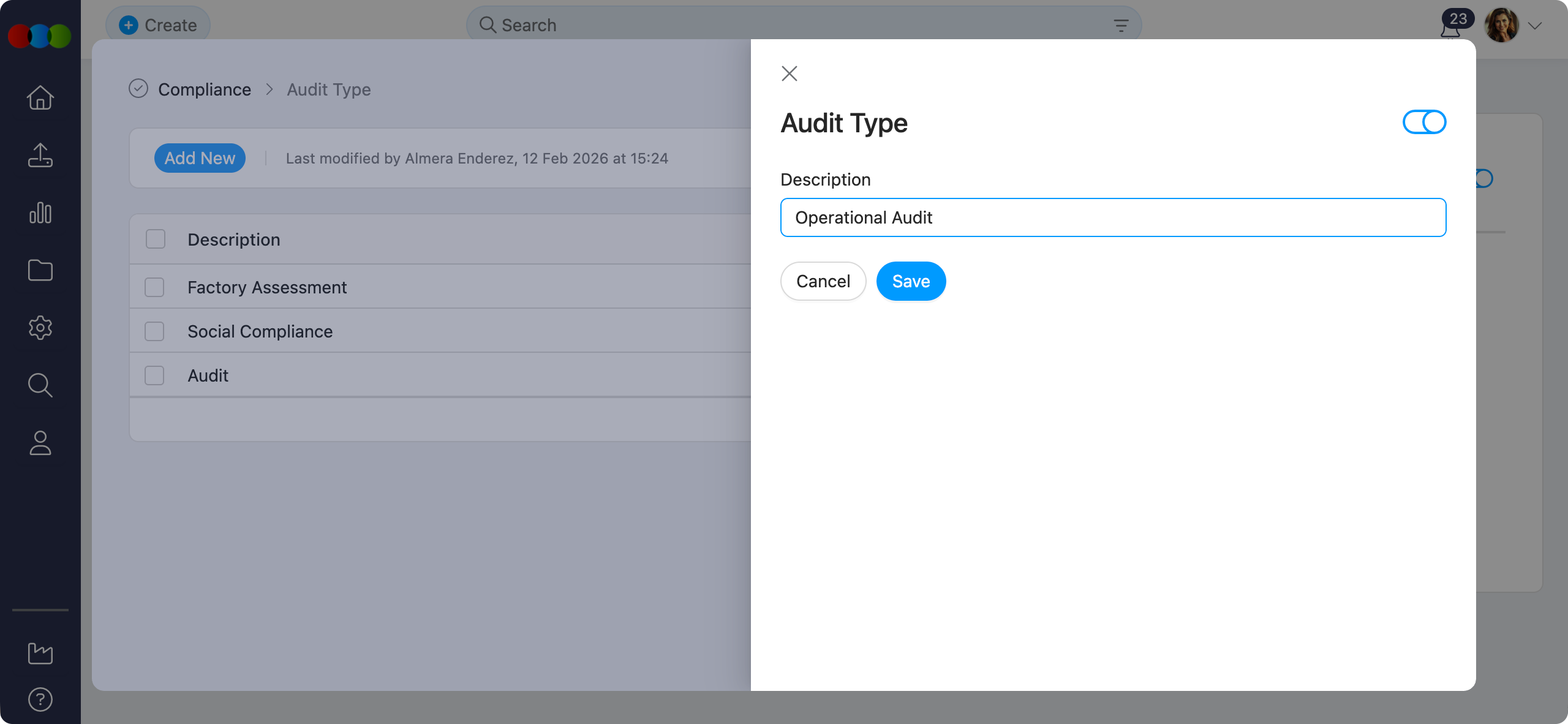The height and width of the screenshot is (724, 1568).
Task: Open the Help question-mark icon
Action: click(40, 699)
